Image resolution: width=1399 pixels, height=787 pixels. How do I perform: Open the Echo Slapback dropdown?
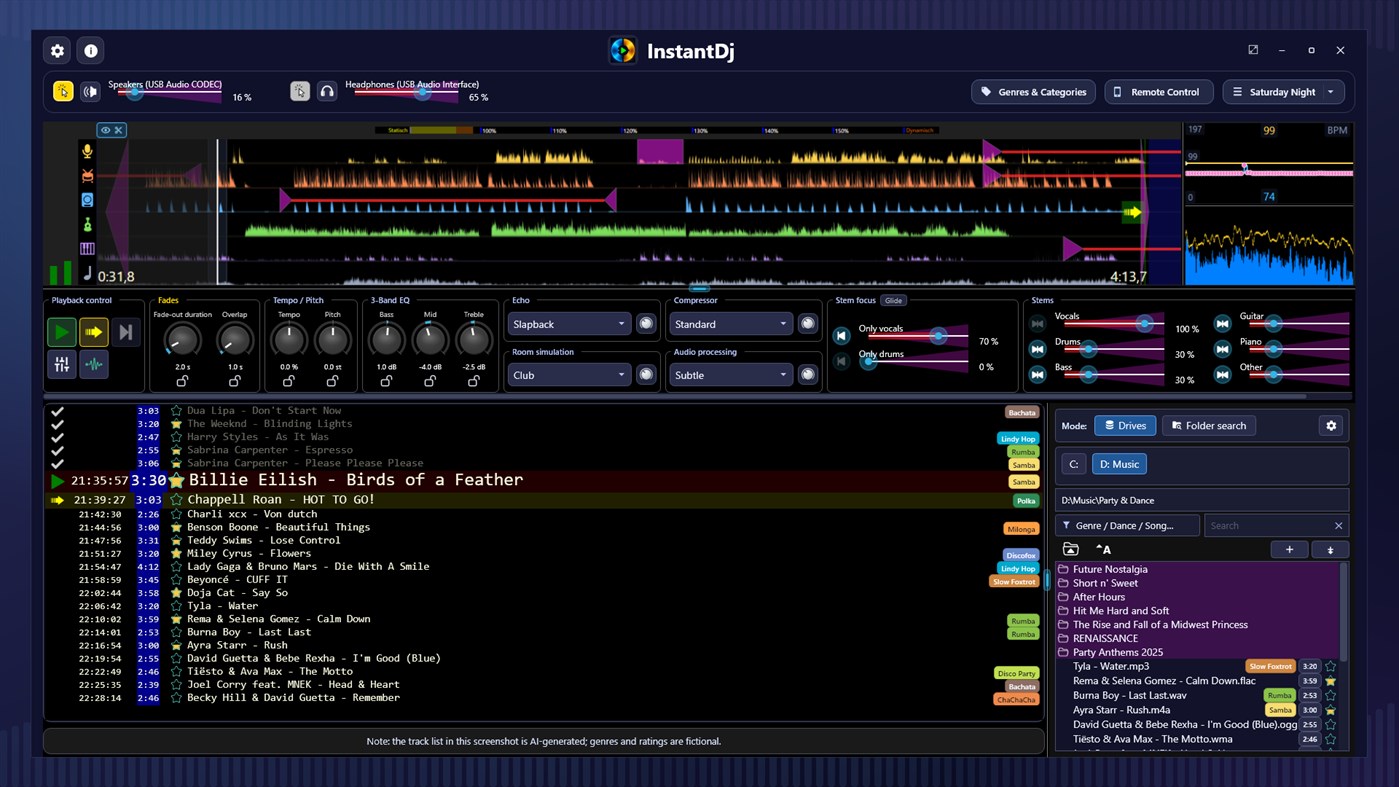tap(568, 324)
